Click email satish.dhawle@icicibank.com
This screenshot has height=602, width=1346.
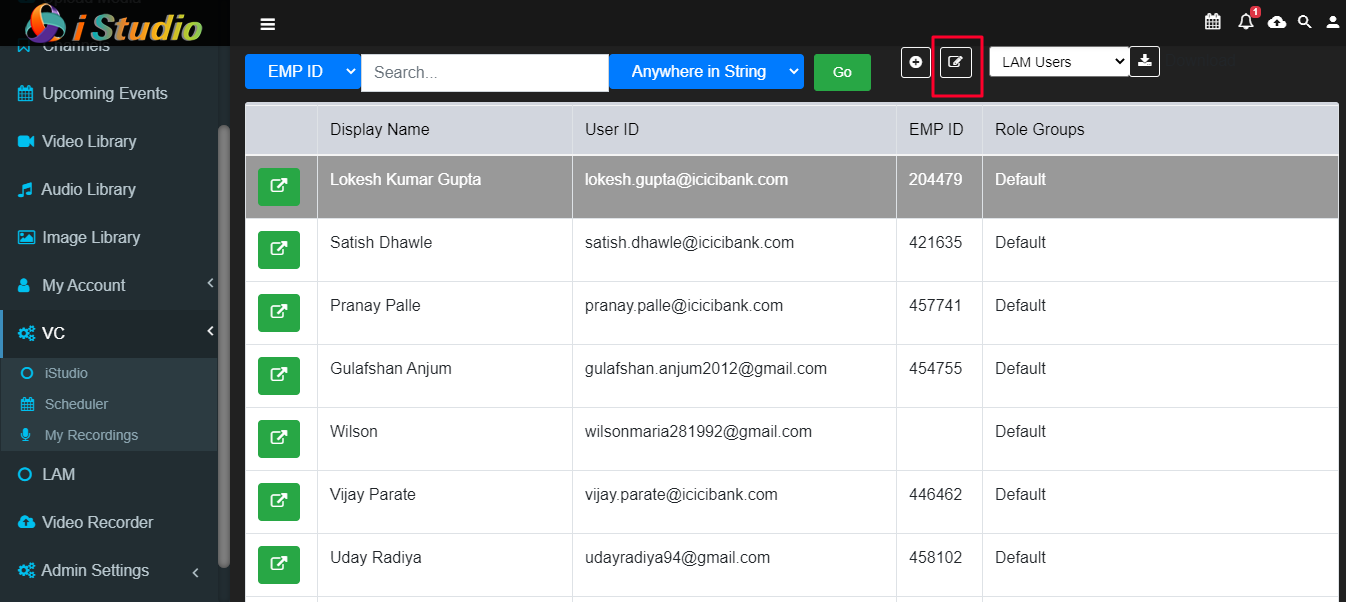point(689,243)
